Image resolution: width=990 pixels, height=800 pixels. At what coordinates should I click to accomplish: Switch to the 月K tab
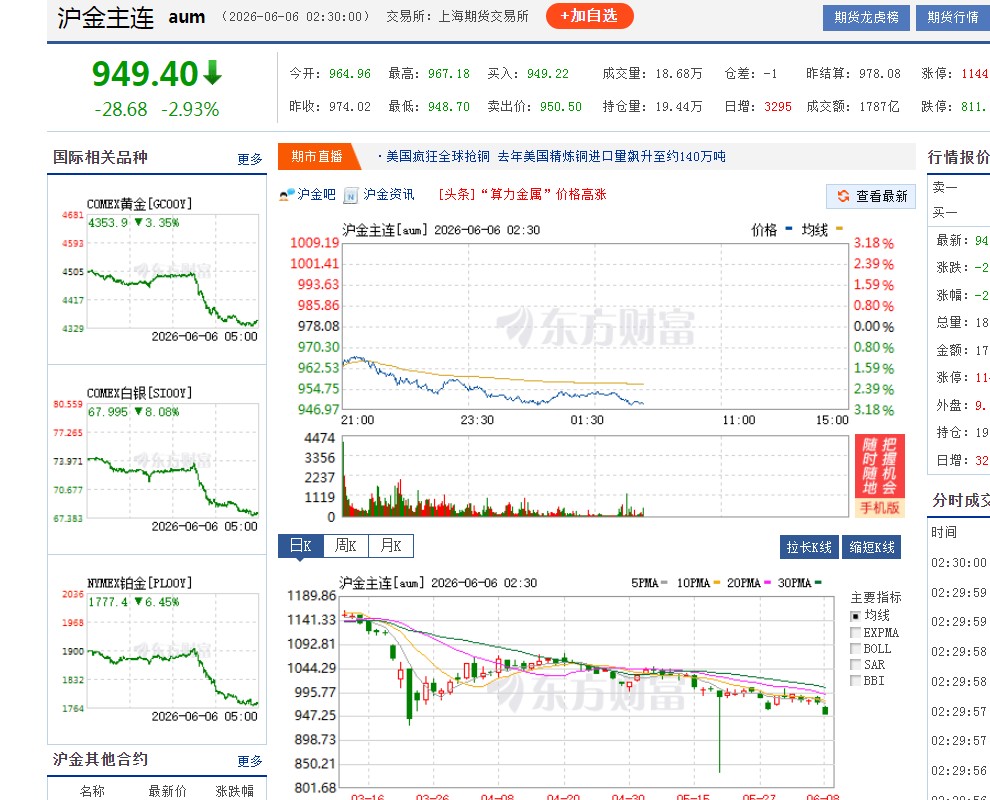coord(391,546)
